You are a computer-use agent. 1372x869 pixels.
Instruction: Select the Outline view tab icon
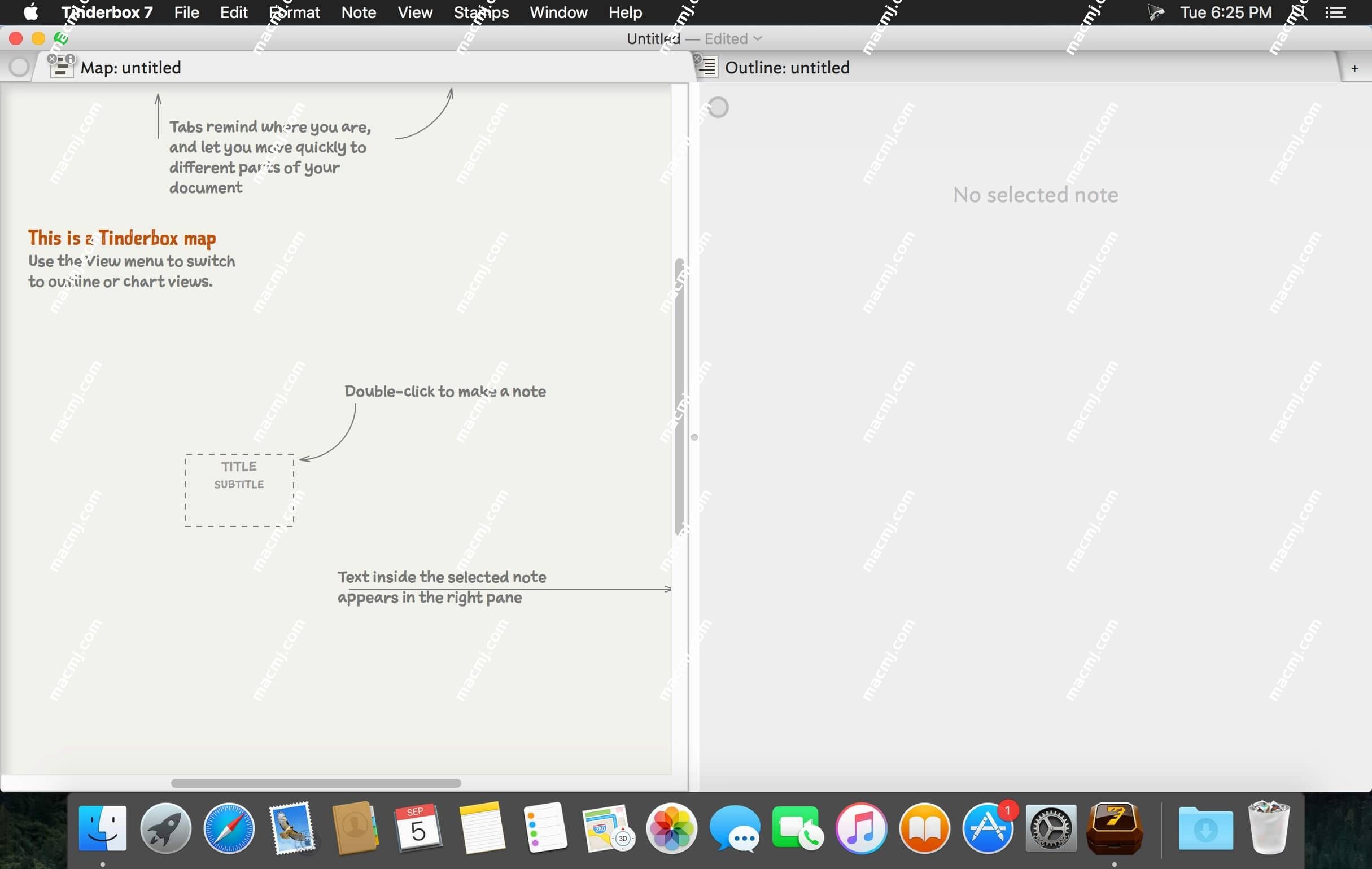point(709,67)
